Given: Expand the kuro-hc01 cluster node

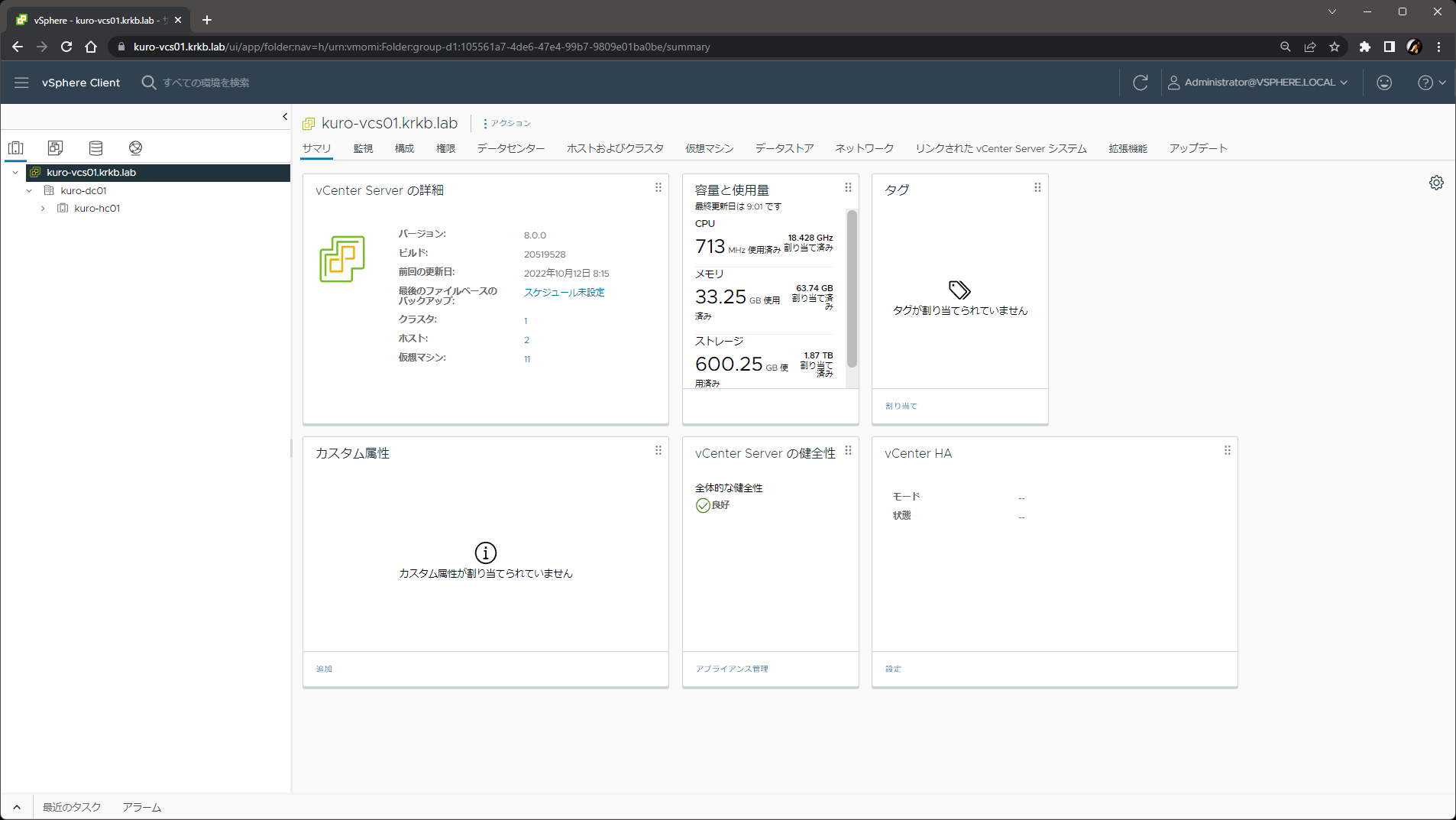Looking at the screenshot, I should click(x=43, y=209).
